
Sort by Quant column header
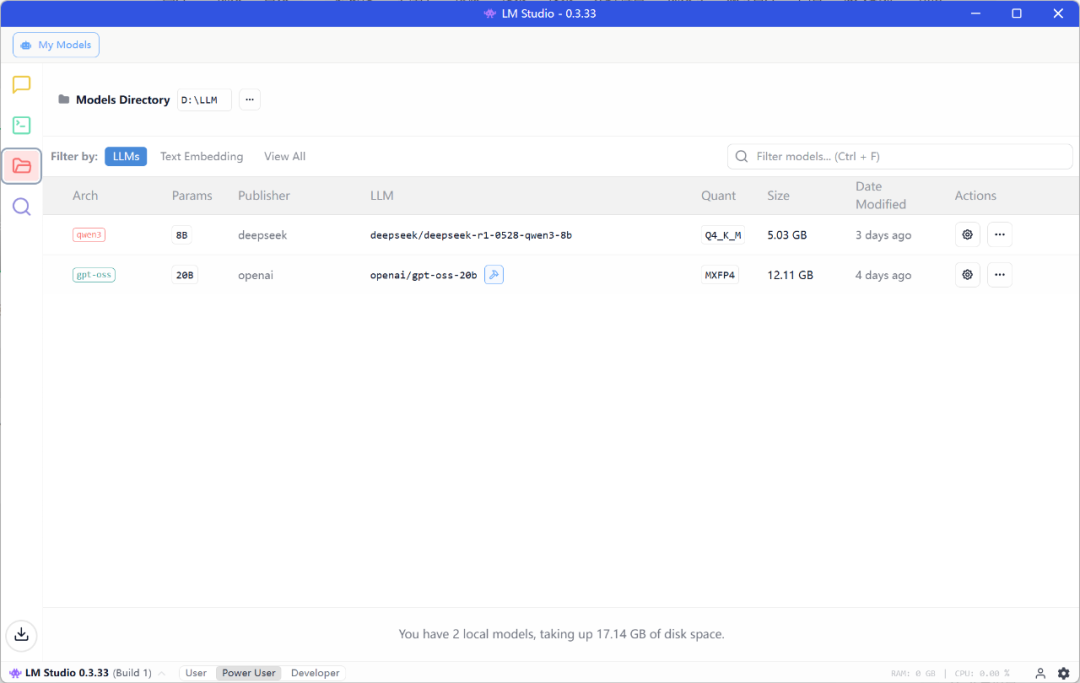718,196
